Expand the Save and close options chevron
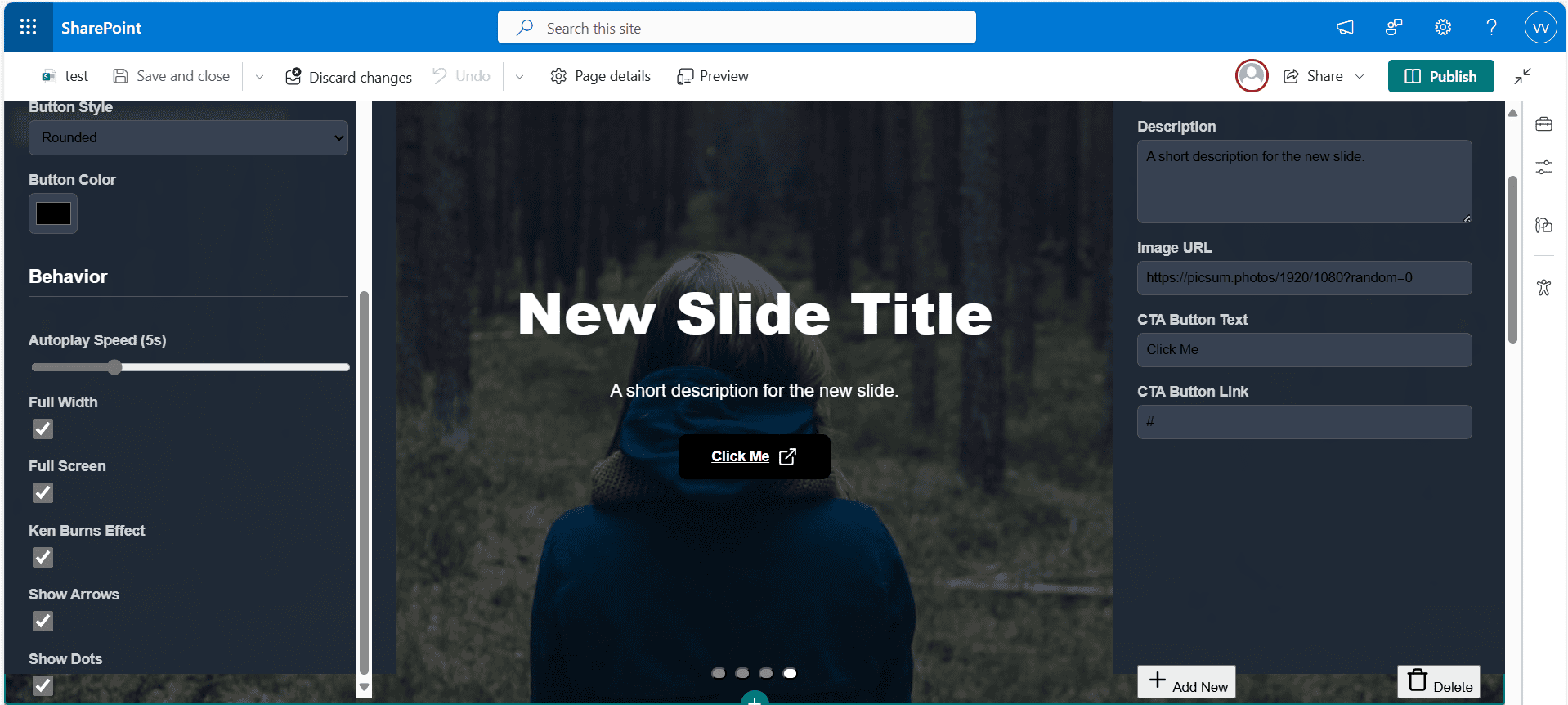 tap(259, 76)
